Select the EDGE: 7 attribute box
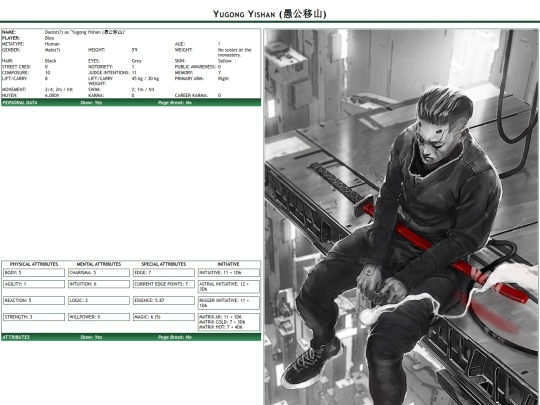Image resolution: width=540 pixels, height=405 pixels. tap(164, 273)
